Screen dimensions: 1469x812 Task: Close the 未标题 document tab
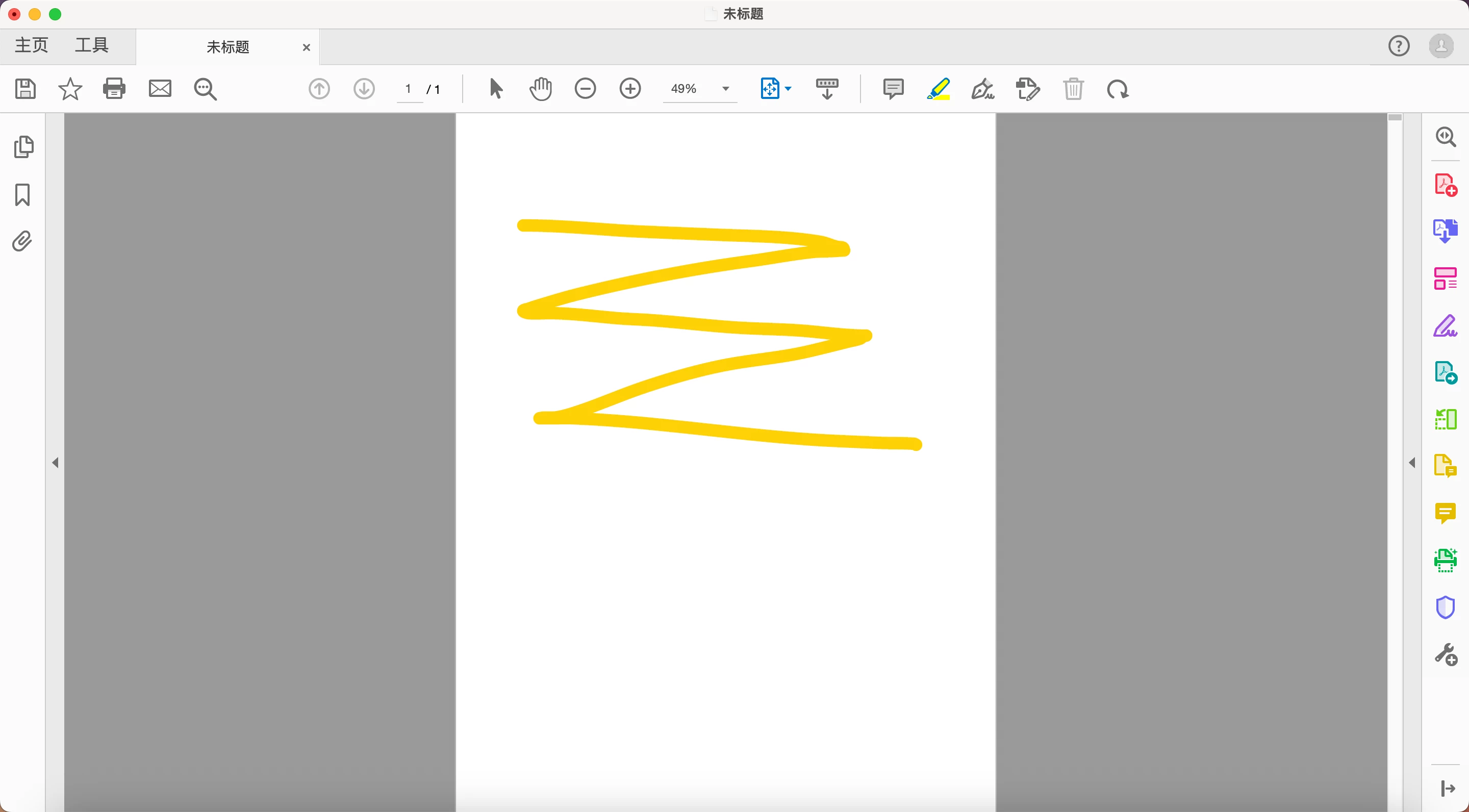(306, 48)
